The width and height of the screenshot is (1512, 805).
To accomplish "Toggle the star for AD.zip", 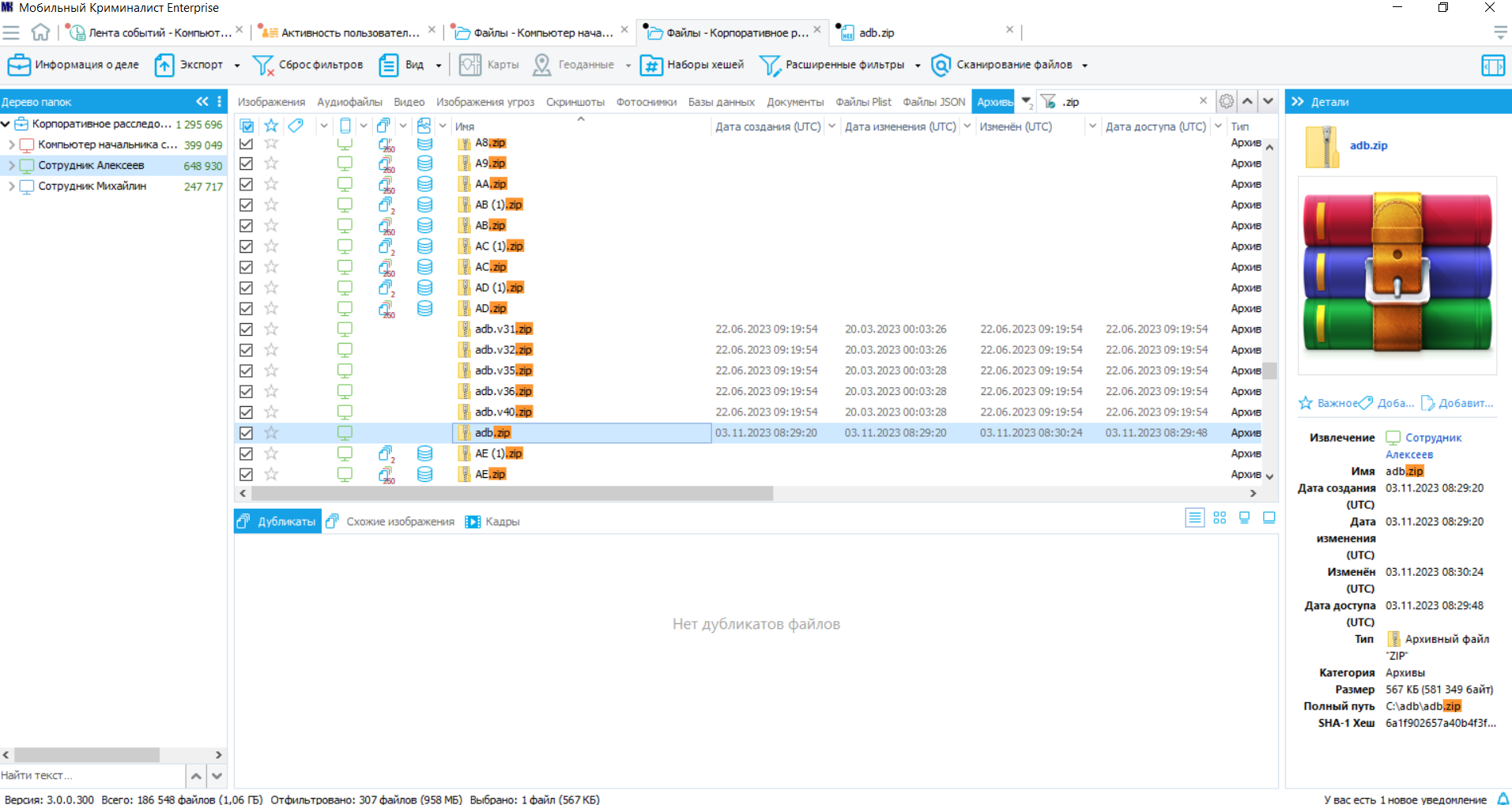I will (x=271, y=308).
